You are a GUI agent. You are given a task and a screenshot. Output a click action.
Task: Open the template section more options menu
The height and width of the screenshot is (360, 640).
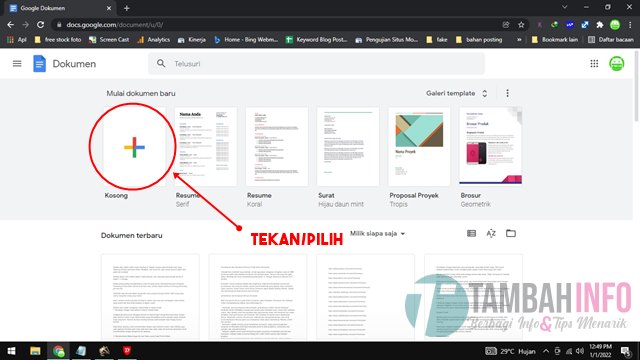507,93
